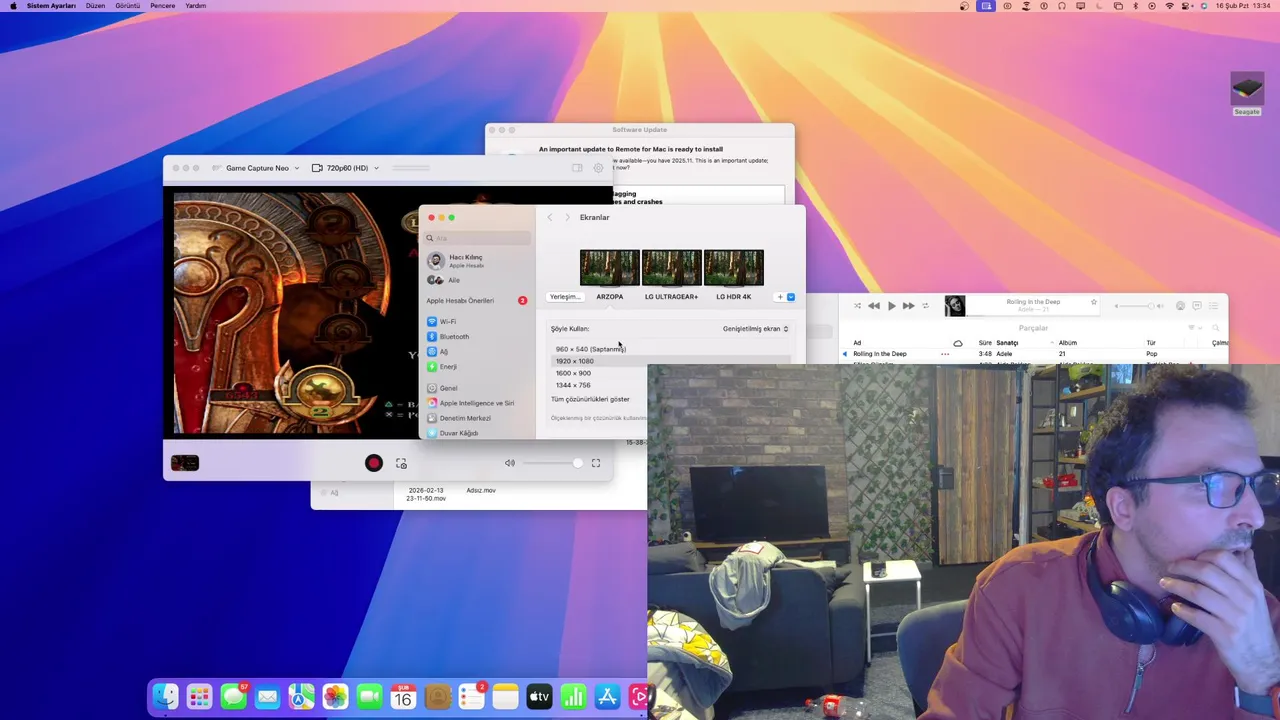1280x720 pixels.
Task: Open the Görüntü menu
Action: tap(128, 6)
